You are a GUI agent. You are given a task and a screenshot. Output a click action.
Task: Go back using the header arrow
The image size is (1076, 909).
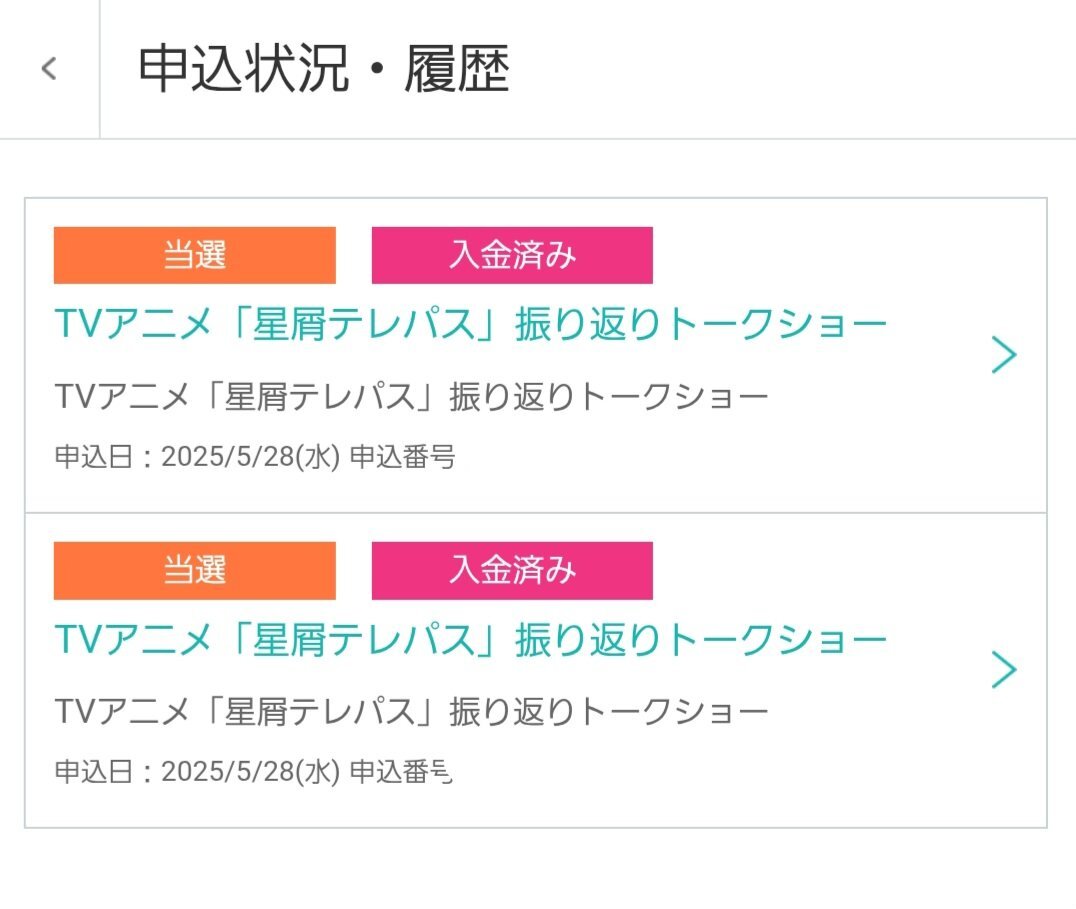(49, 69)
